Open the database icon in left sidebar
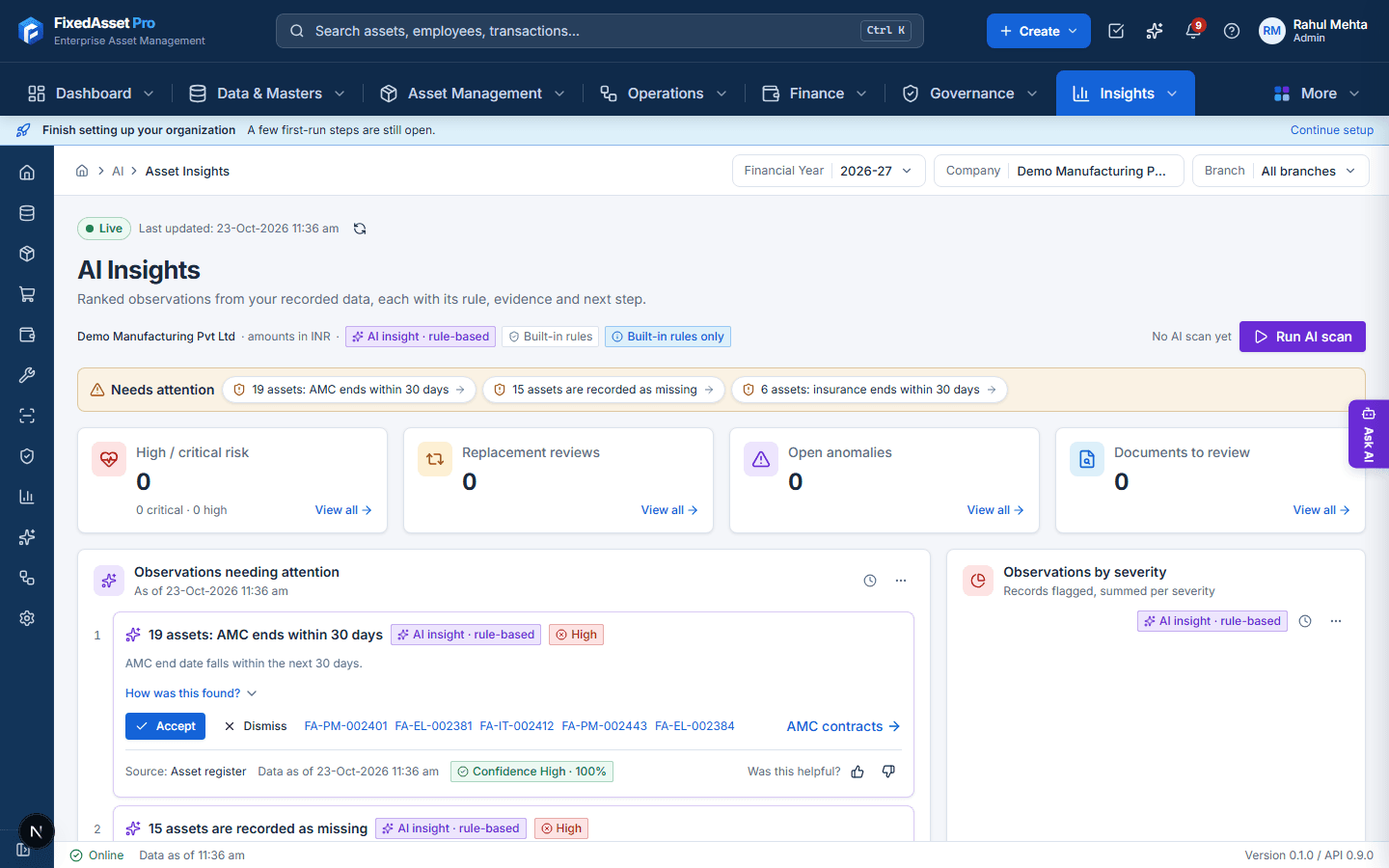 [x=27, y=213]
